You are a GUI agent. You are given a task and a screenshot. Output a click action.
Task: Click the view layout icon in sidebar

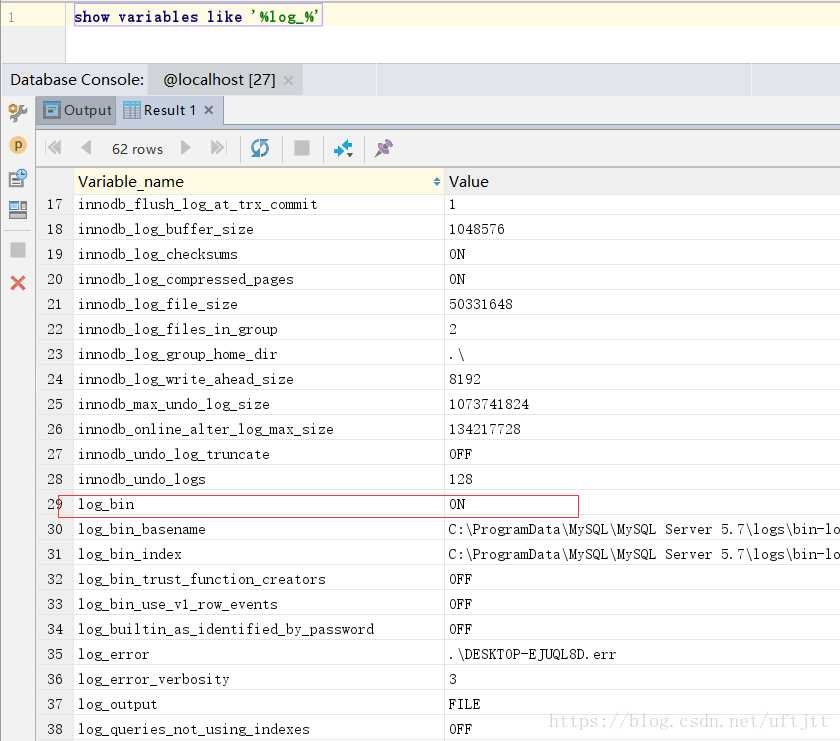18,210
